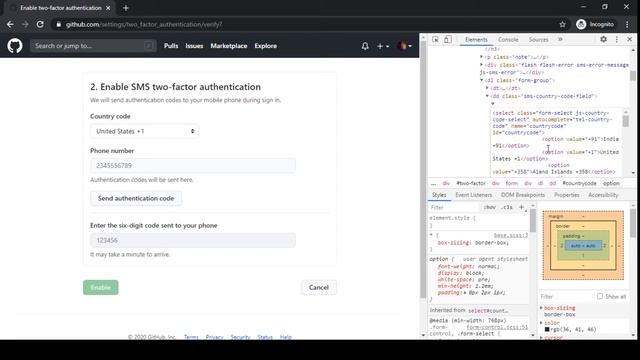Close the DevTools panel
This screenshot has height=360, width=640.
point(629,39)
